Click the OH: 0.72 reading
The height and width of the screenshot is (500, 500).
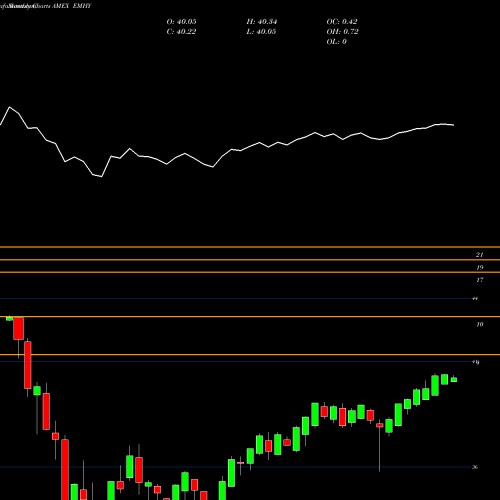pyautogui.click(x=342, y=32)
